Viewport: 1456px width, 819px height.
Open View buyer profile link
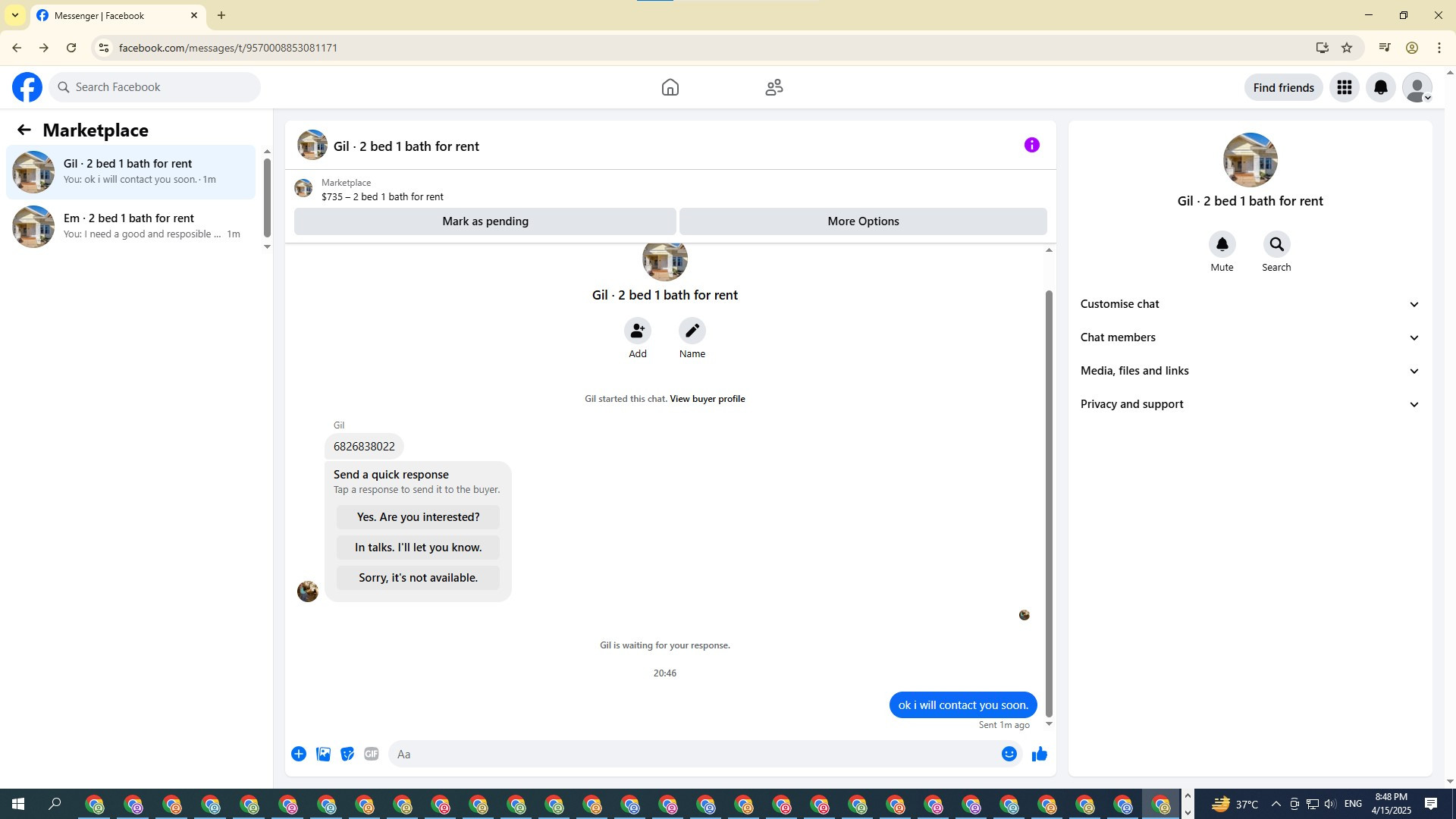click(707, 399)
